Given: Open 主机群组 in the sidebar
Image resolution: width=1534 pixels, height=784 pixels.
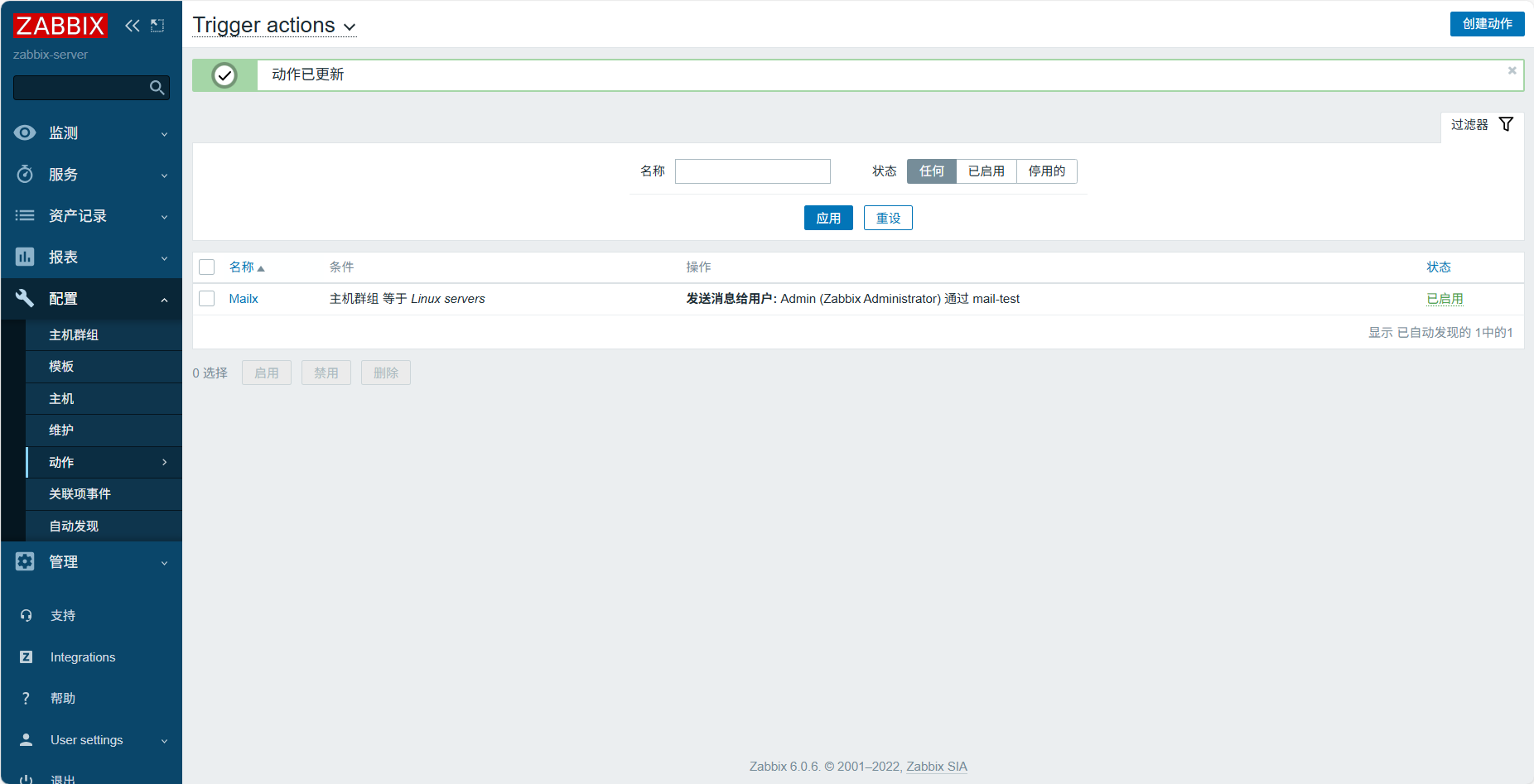Looking at the screenshot, I should point(104,334).
